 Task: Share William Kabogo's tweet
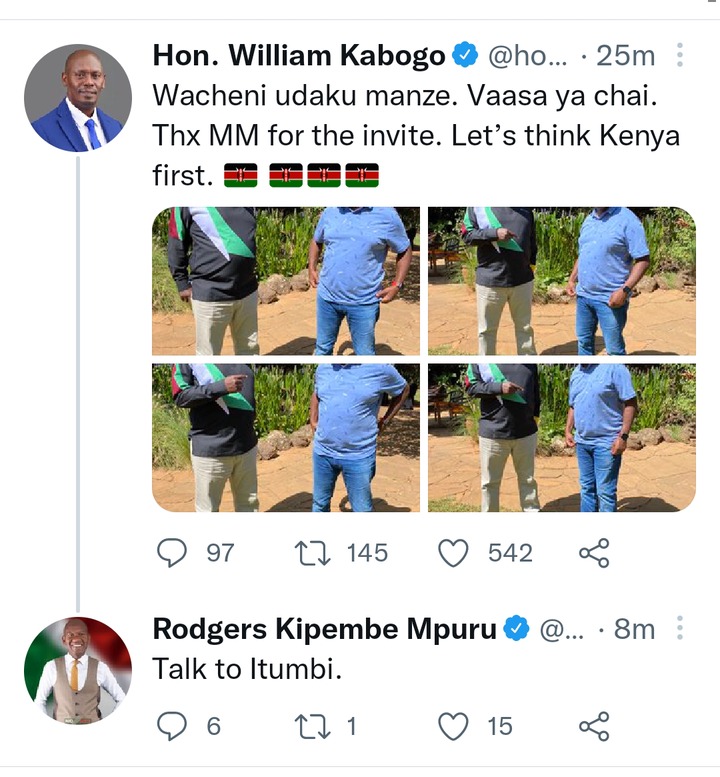(594, 553)
